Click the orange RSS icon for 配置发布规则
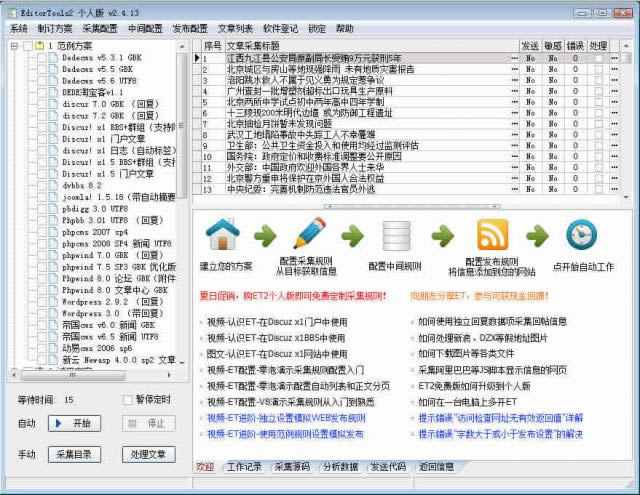640x495 pixels. 493,234
